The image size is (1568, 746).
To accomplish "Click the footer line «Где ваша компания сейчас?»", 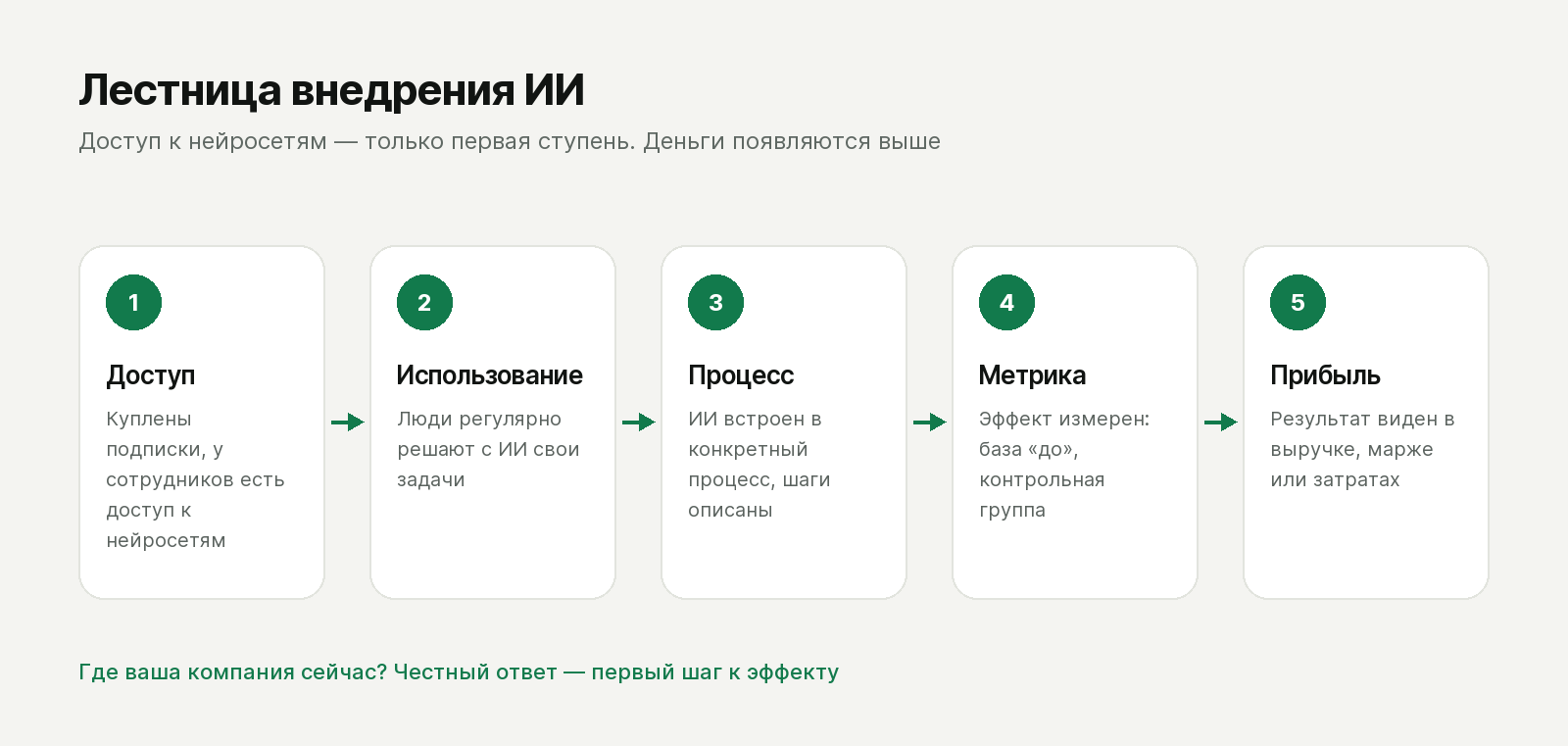I will [x=459, y=672].
